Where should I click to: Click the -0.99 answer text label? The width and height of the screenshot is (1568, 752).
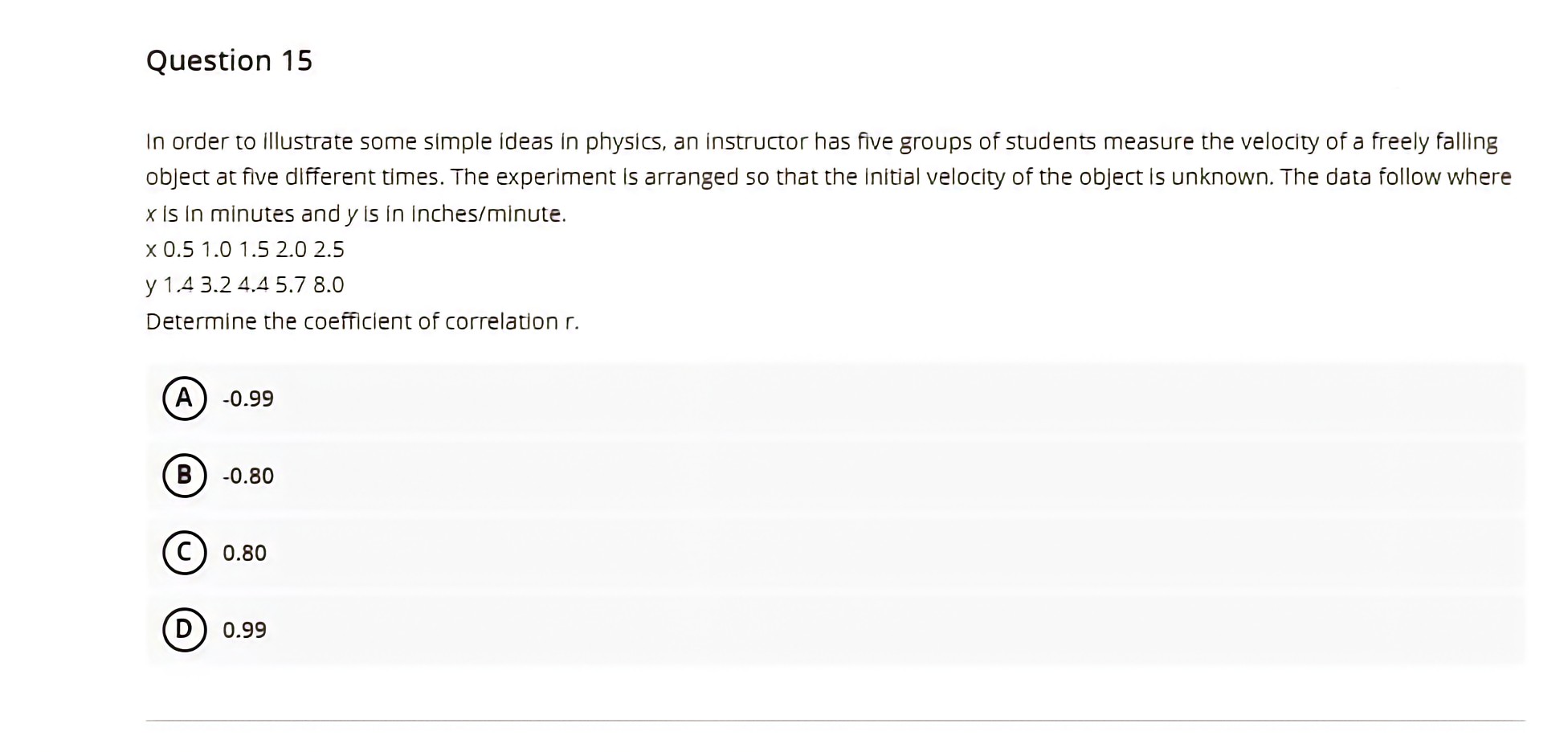(x=247, y=398)
